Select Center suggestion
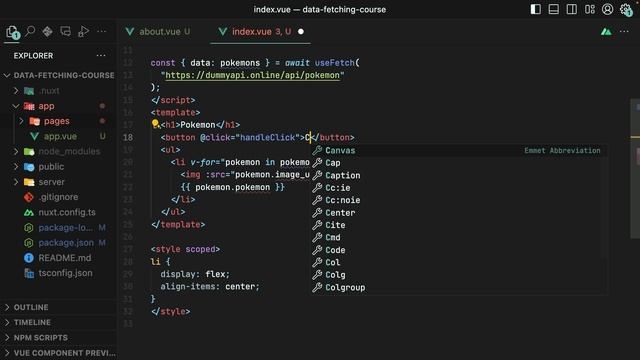Screen dimensions: 640x360 458,213
